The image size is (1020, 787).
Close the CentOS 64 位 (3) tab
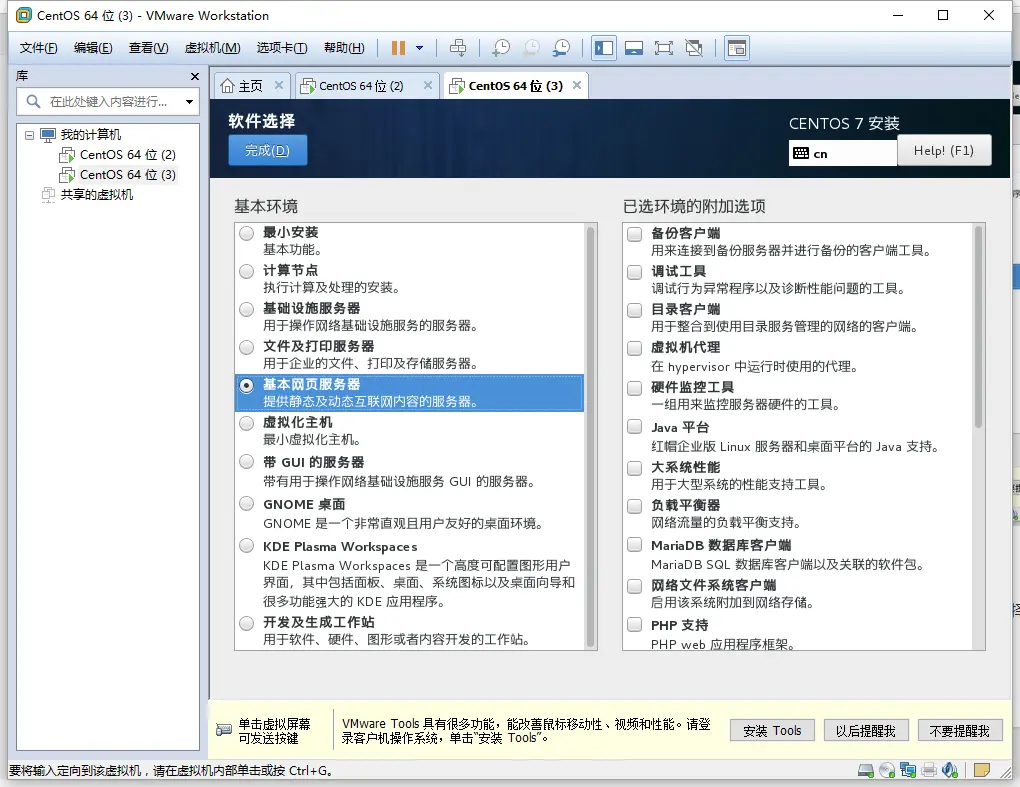[576, 85]
